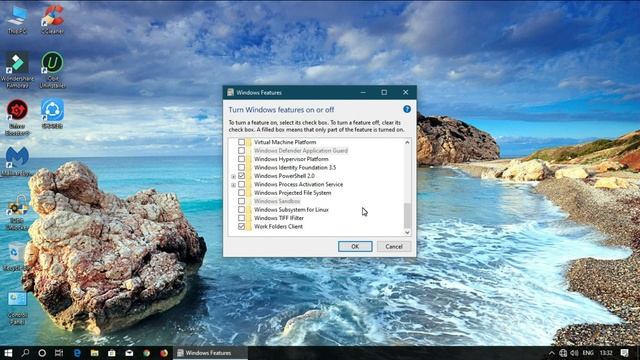Open Microsoft Store from taskbar
This screenshot has width=640, height=360.
111,353
